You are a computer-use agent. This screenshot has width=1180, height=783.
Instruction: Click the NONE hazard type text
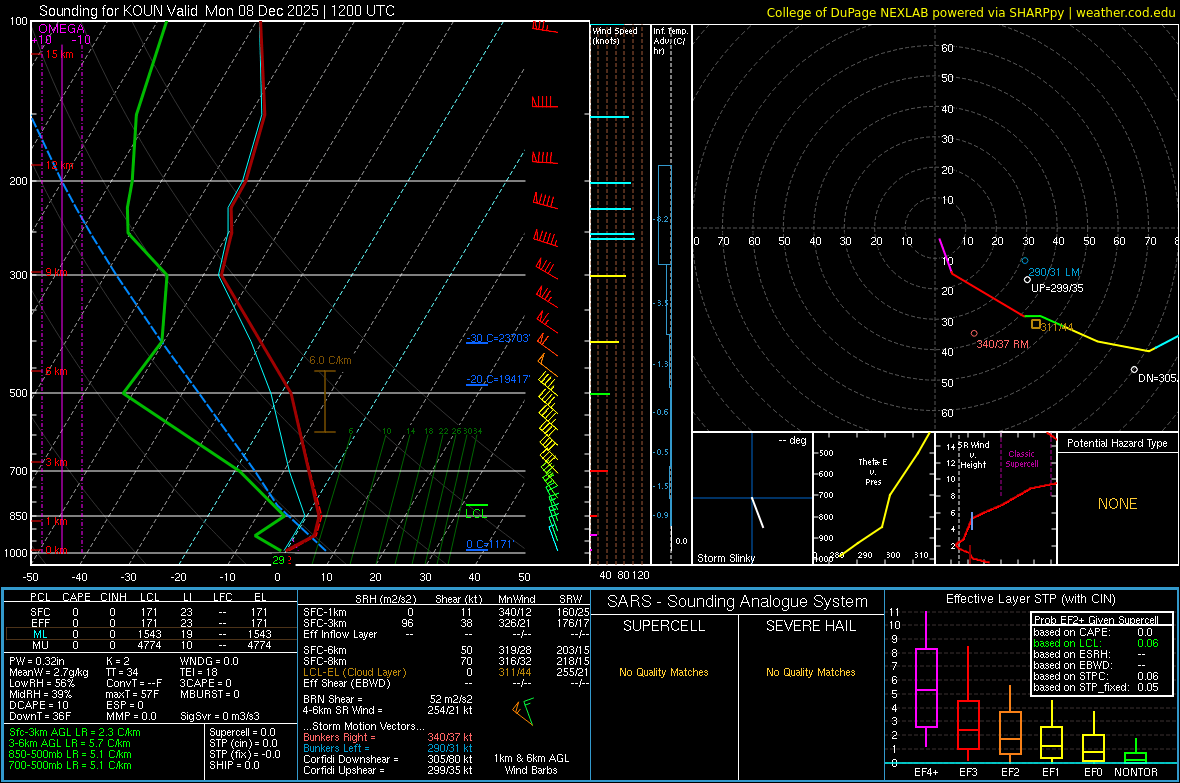pyautogui.click(x=1117, y=504)
